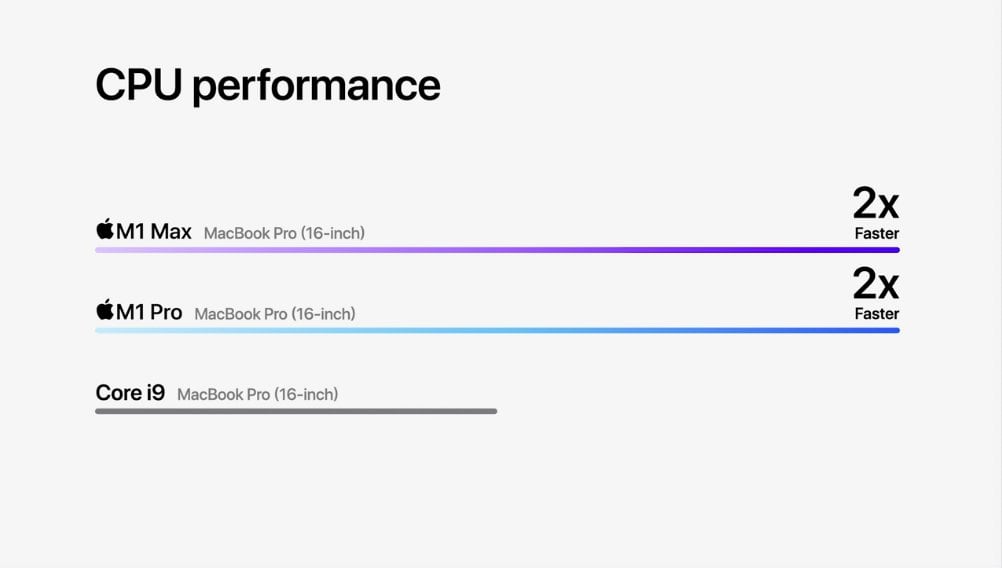This screenshot has width=1002, height=568.
Task: Click MacBook Pro (16-inch) text beside Core i9
Action: pyautogui.click(x=257, y=394)
